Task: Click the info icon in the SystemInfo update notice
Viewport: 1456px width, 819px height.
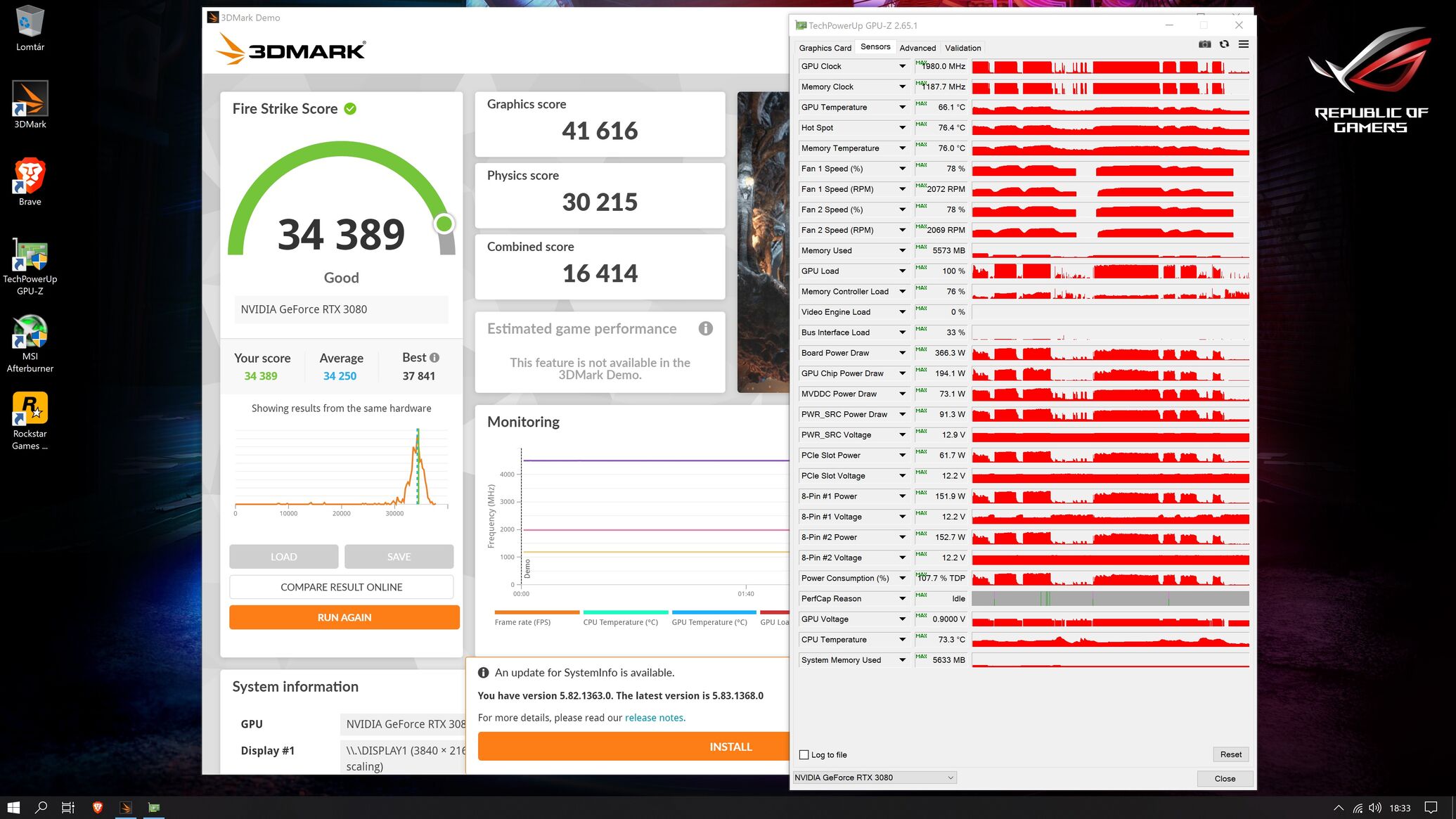Action: tap(483, 673)
